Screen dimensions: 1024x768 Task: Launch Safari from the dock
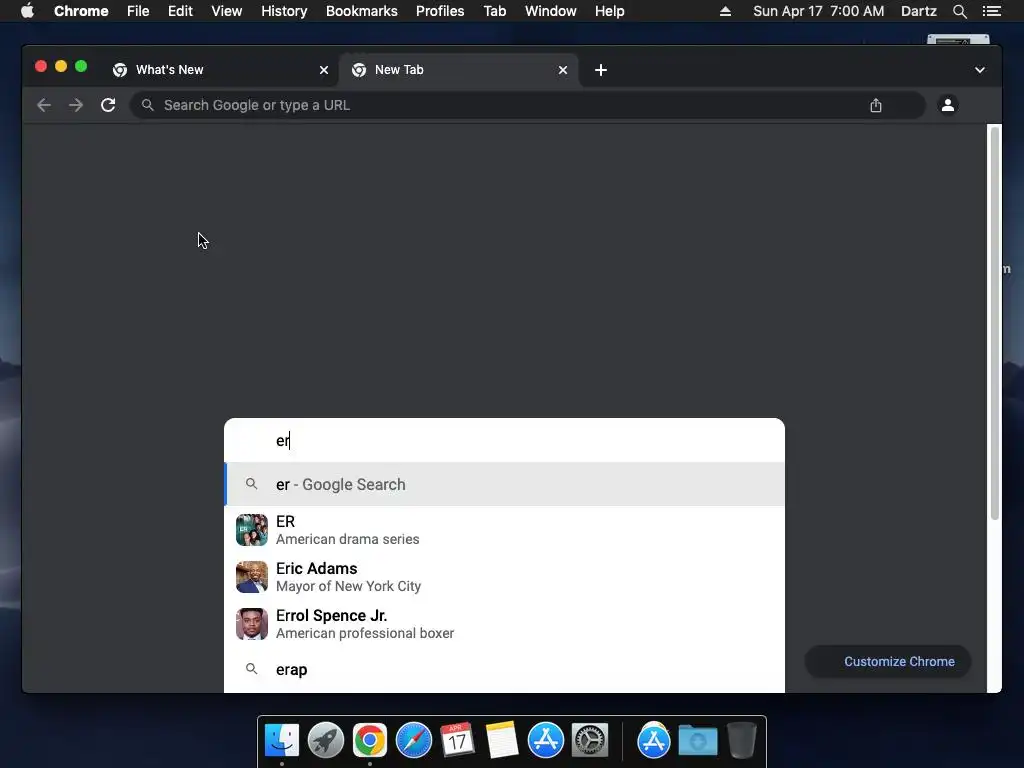pos(414,740)
